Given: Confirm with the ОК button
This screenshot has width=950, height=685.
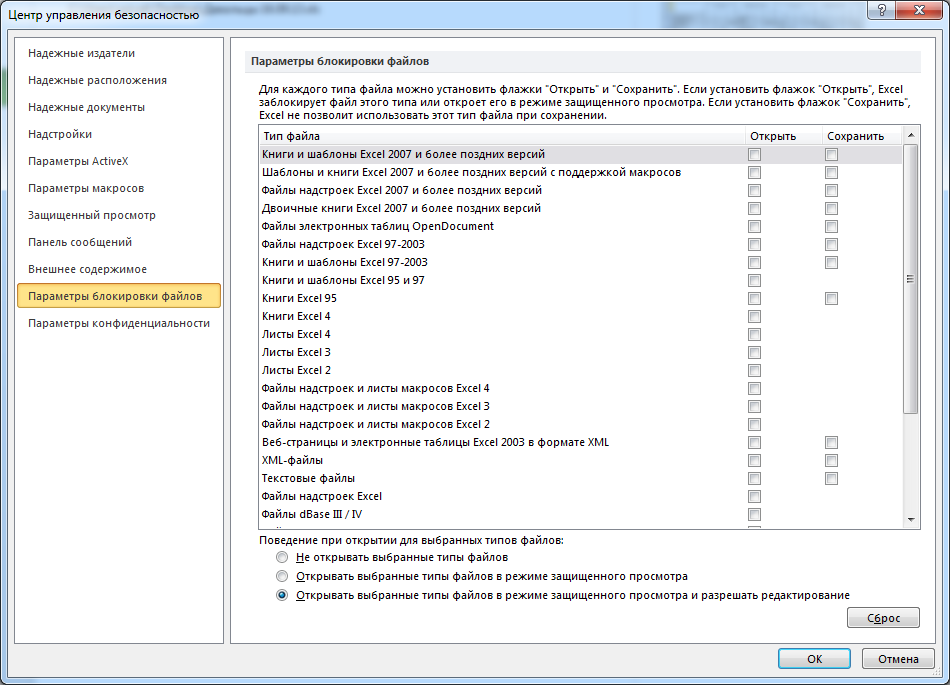Looking at the screenshot, I should coord(814,659).
